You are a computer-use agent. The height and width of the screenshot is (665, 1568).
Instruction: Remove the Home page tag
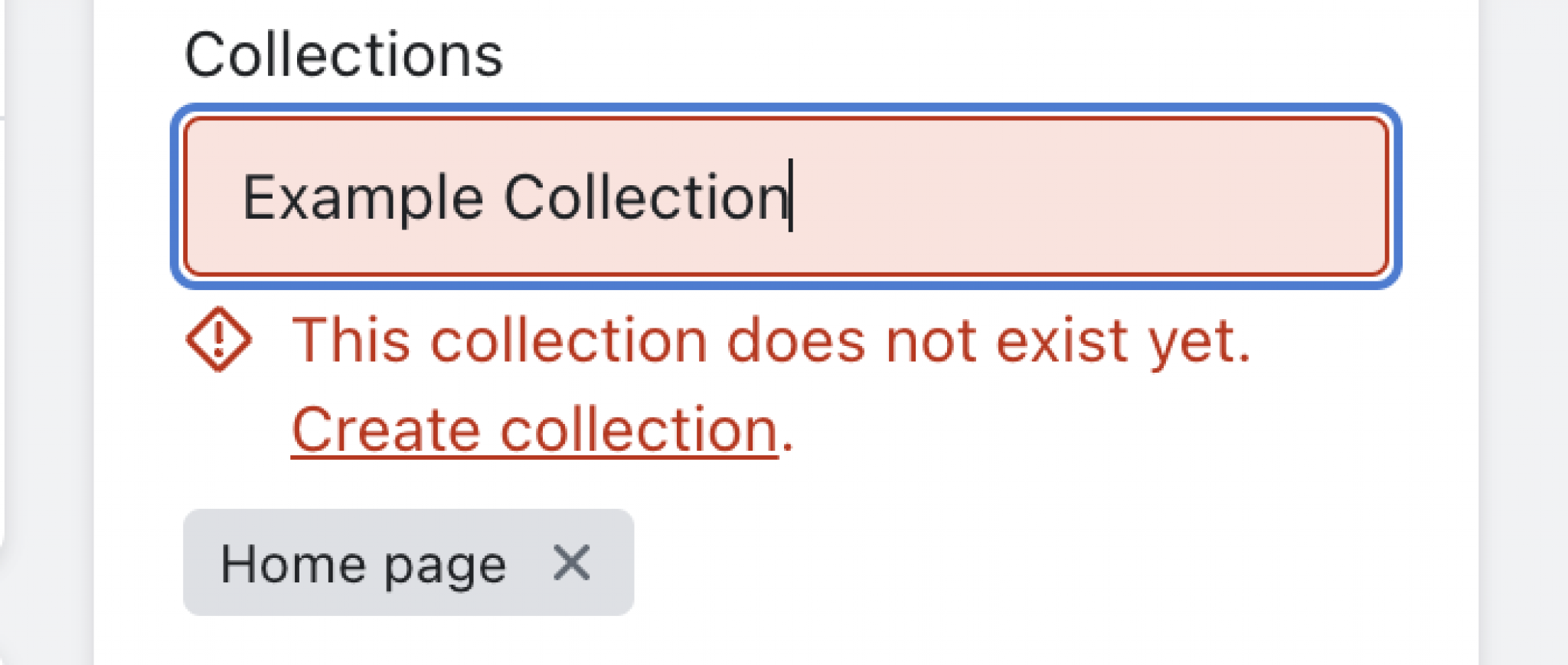pos(571,563)
